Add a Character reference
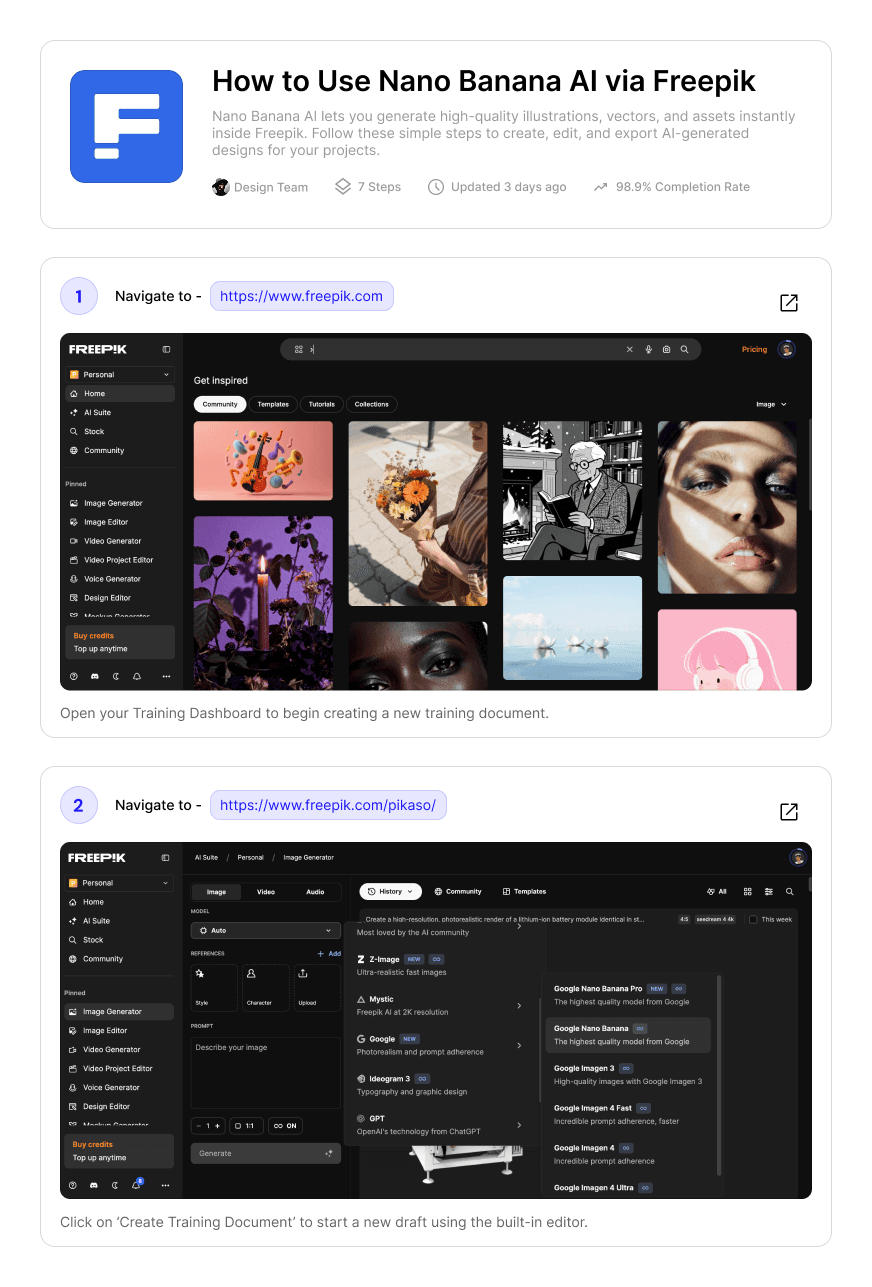This screenshot has width=872, height=1287. tap(265, 988)
